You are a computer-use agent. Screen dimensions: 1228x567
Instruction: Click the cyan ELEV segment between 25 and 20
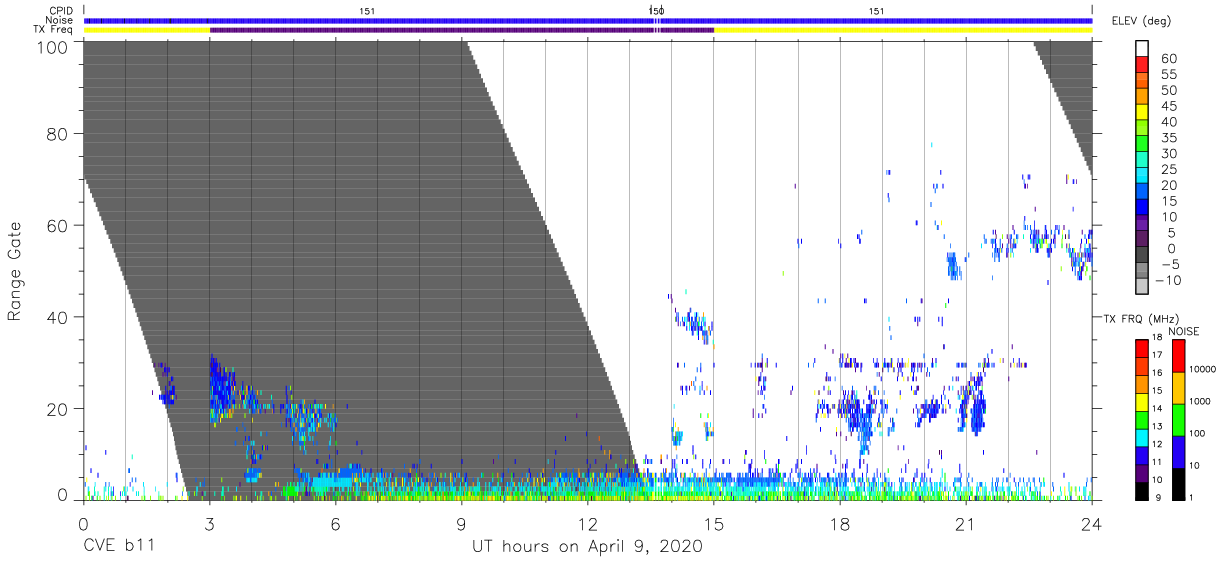click(1143, 177)
